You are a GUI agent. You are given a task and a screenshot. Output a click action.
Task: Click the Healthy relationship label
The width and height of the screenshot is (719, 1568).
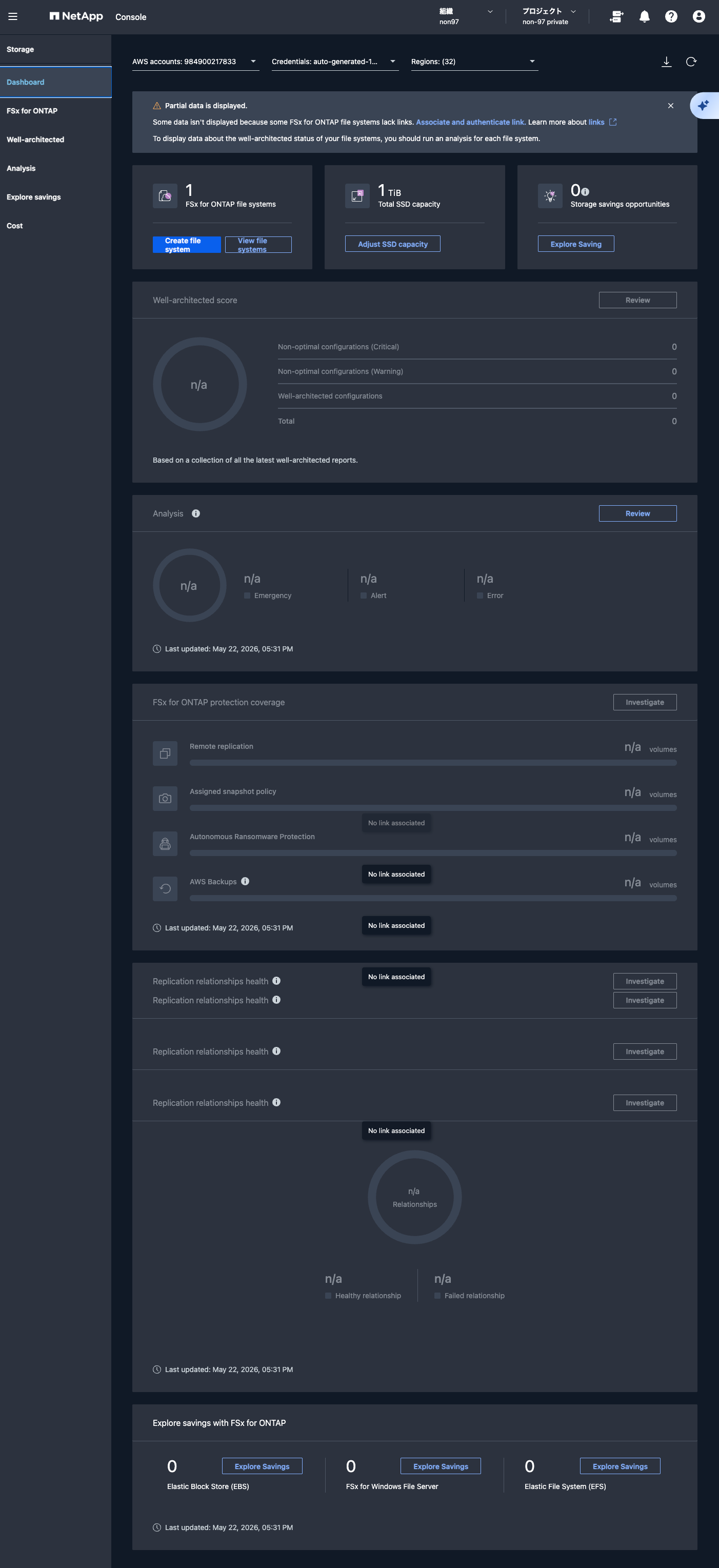[368, 1296]
